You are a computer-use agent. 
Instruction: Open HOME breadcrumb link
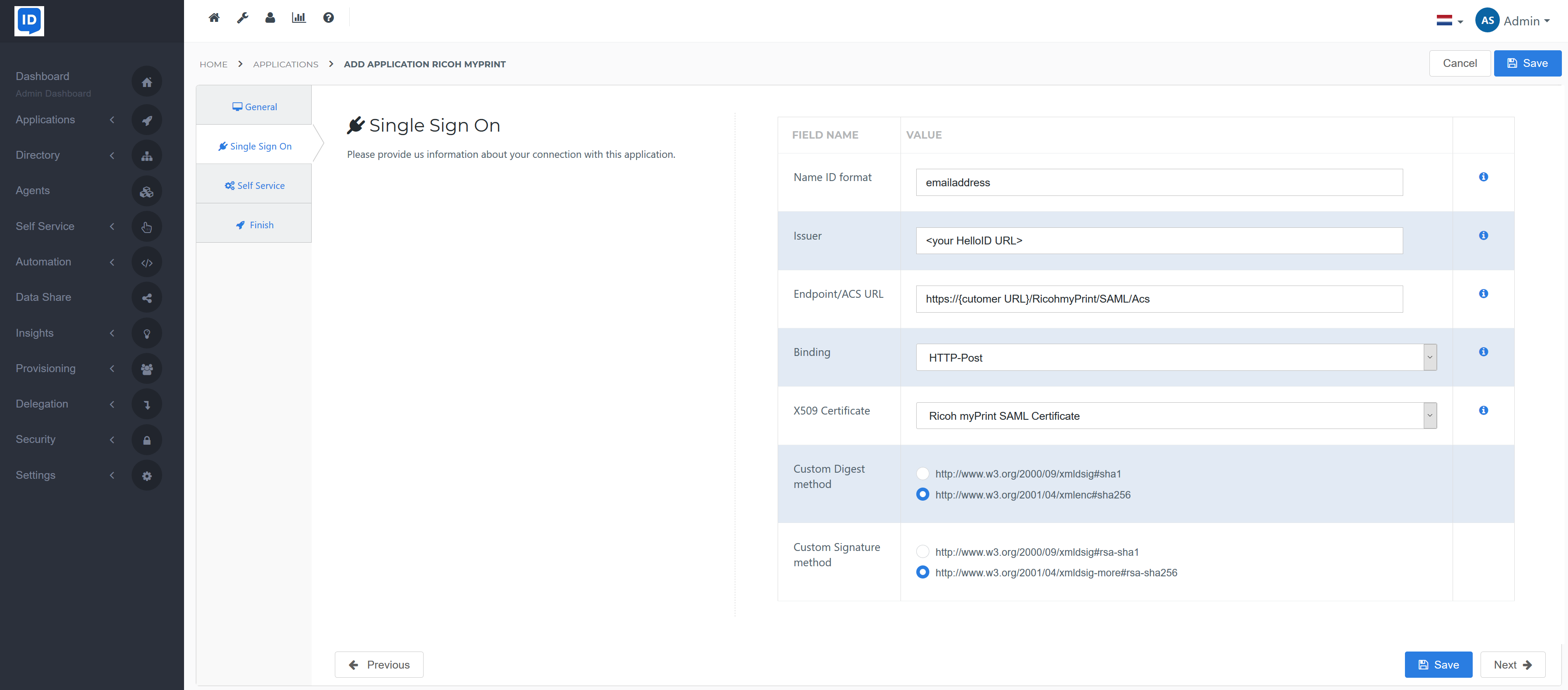(213, 64)
